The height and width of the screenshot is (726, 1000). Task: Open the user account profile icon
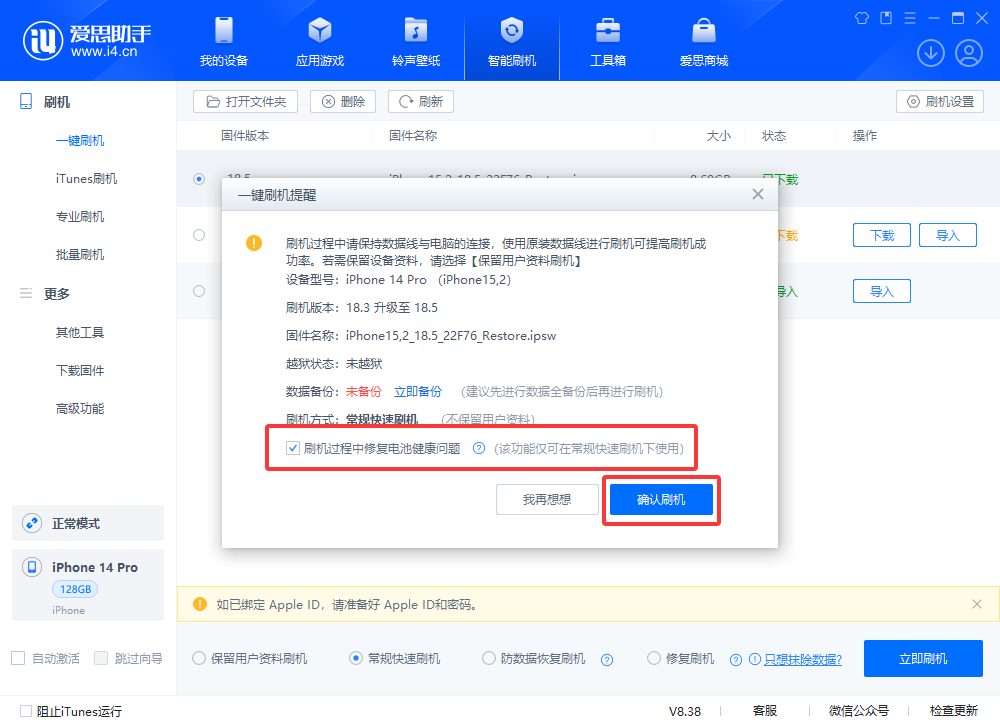(969, 53)
